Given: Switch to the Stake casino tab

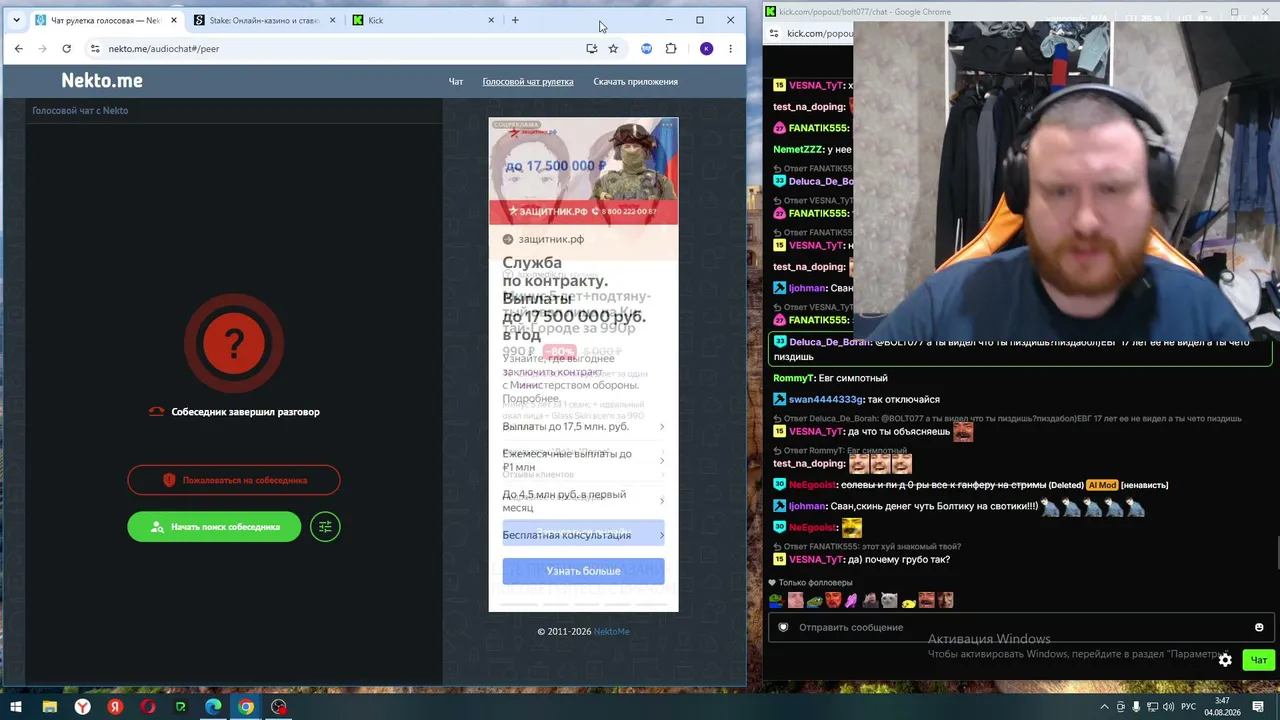Looking at the screenshot, I should click(x=265, y=20).
